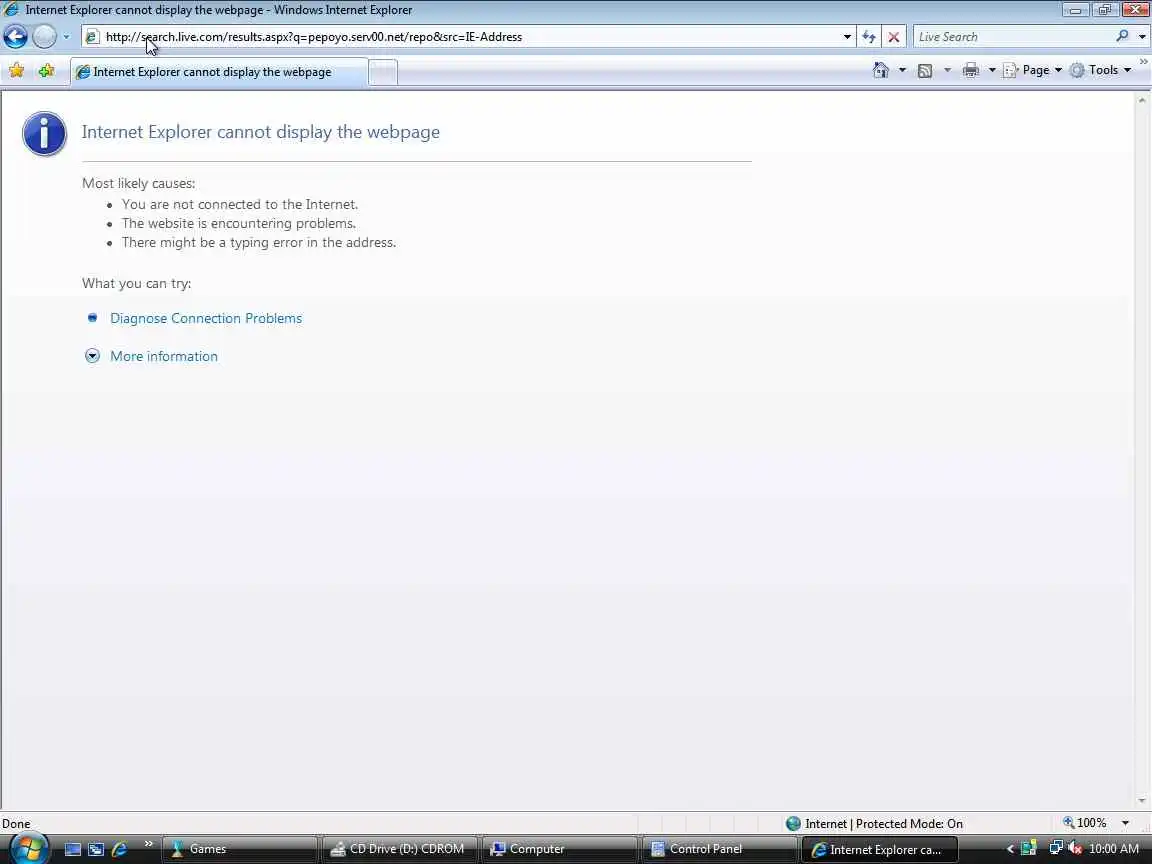Show hidden tray icons arrow
The width and height of the screenshot is (1152, 864).
click(1010, 849)
